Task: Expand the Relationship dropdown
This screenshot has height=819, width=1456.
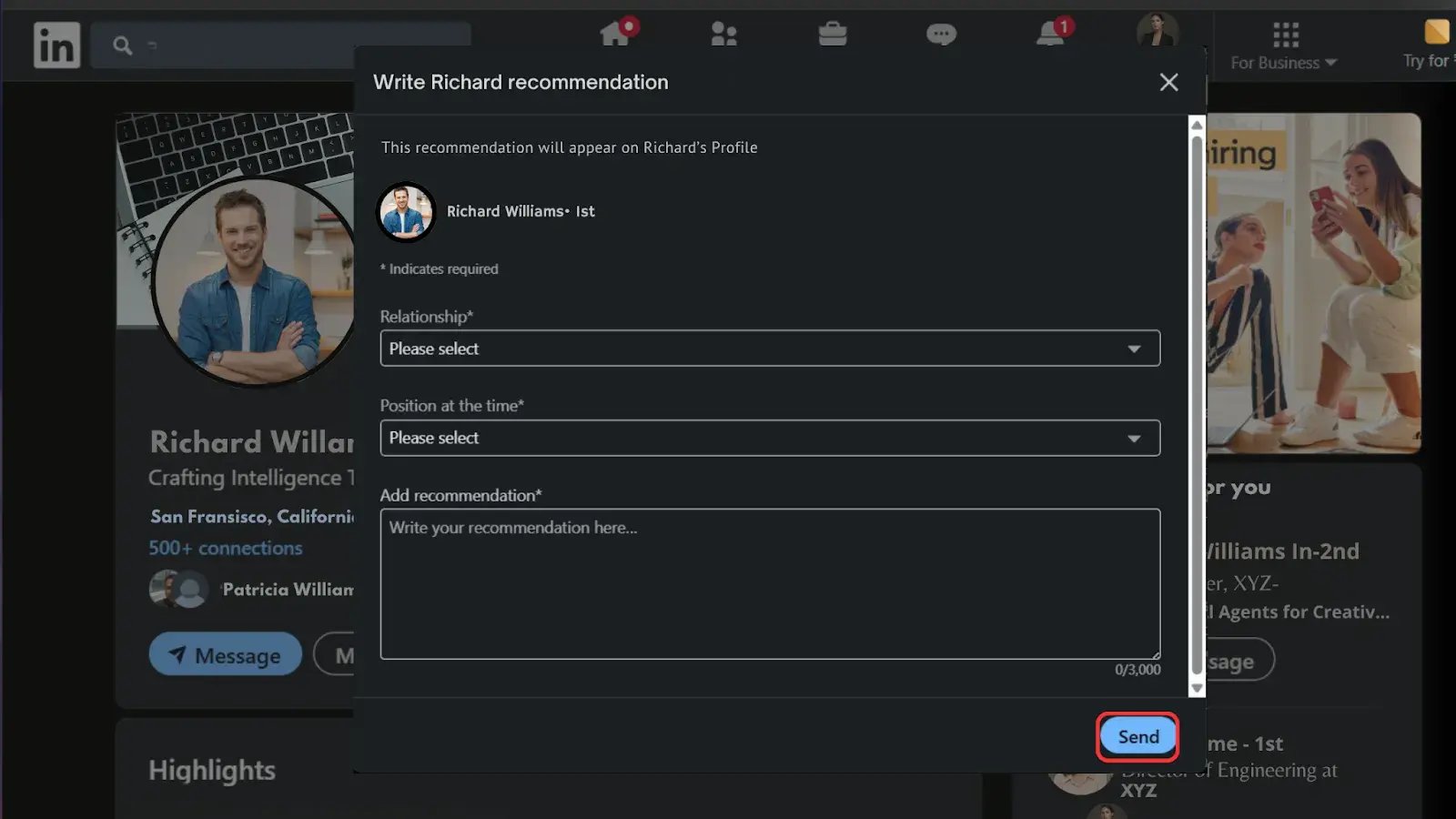Action: (x=769, y=349)
